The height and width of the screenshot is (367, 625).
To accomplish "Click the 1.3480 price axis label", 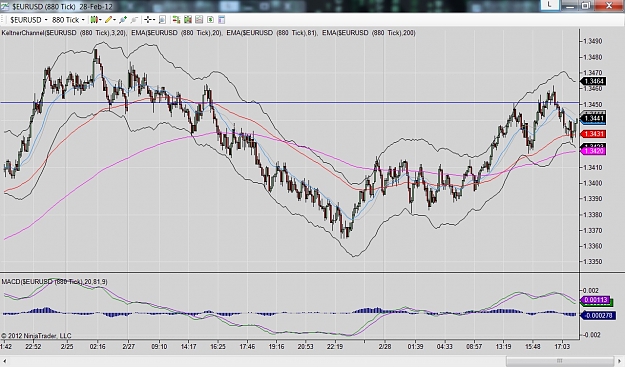I will 593,57.
